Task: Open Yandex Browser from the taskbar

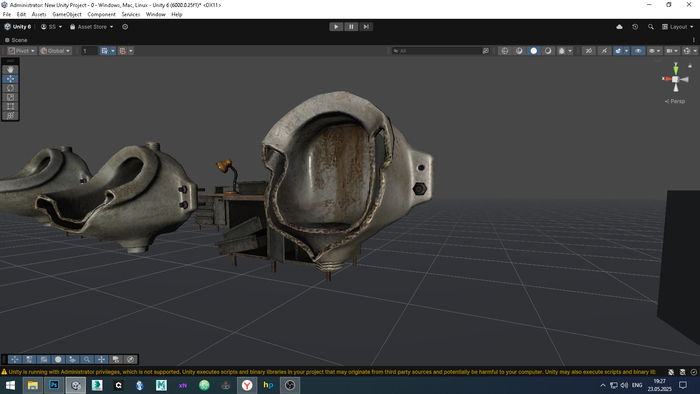Action: 247,385
